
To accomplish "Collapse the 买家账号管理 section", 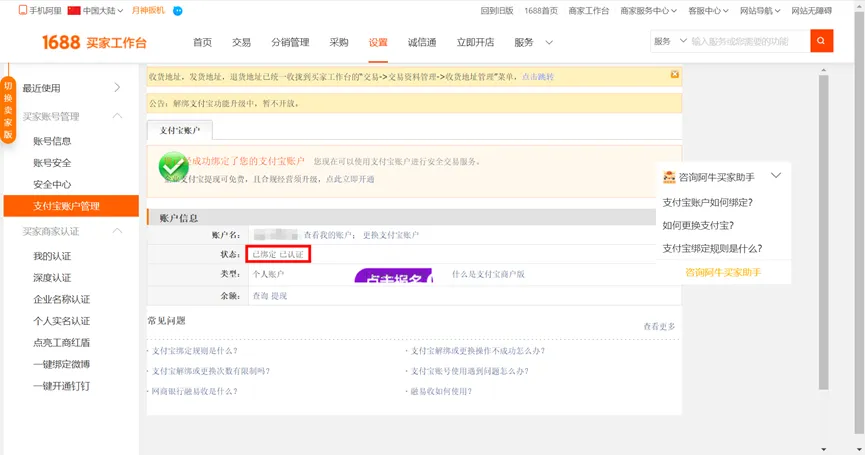I will (x=117, y=116).
